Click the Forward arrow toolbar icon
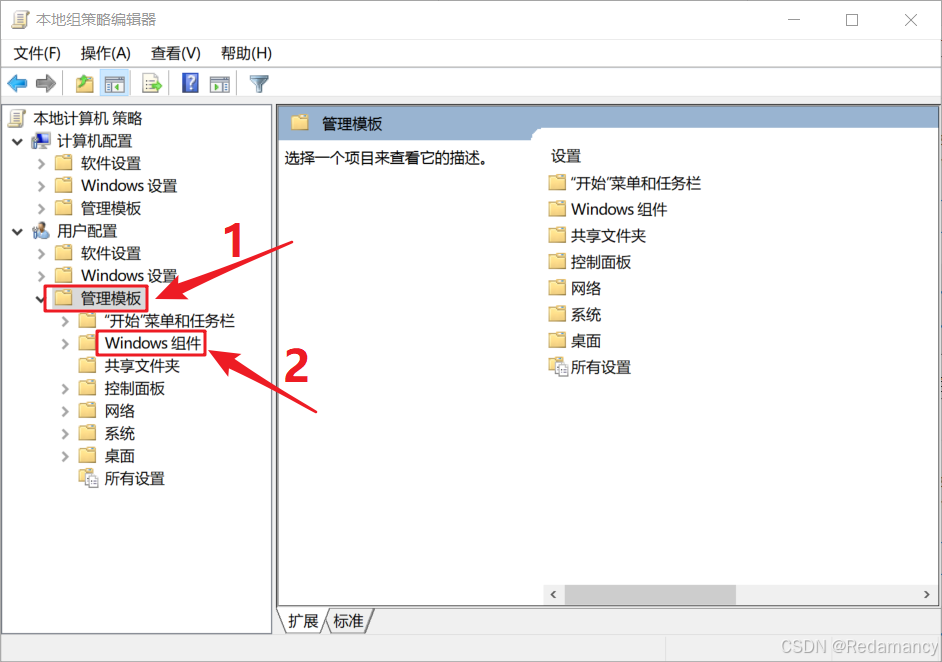Image resolution: width=942 pixels, height=662 pixels. [46, 84]
